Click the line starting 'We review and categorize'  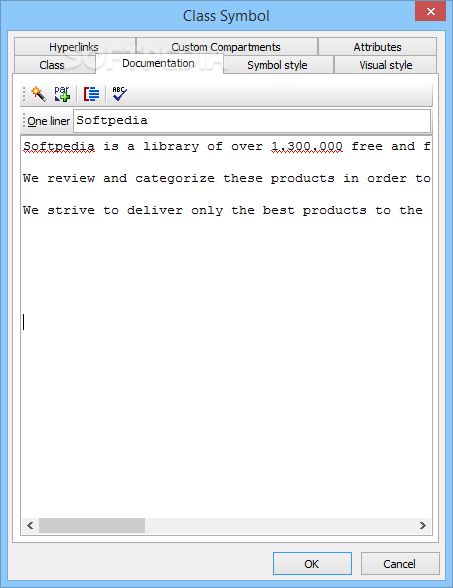click(226, 178)
